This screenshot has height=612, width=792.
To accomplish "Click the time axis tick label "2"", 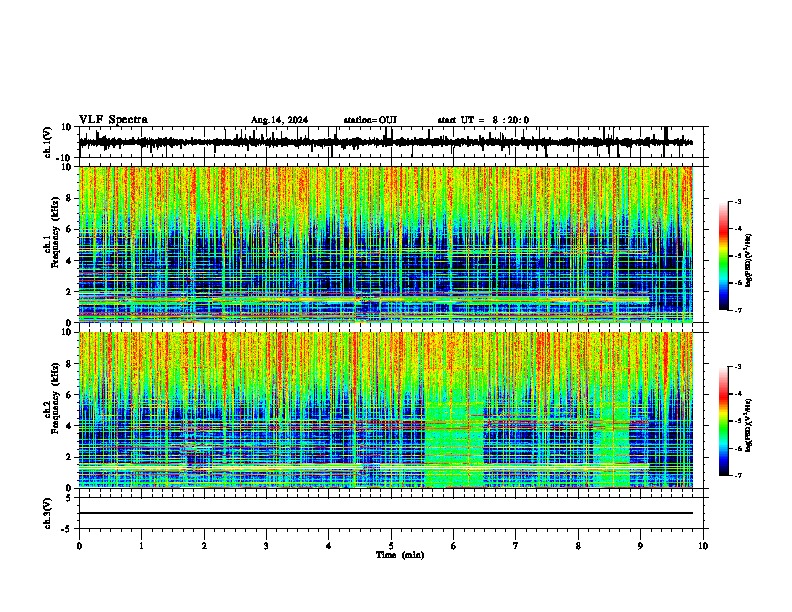I will (x=204, y=546).
